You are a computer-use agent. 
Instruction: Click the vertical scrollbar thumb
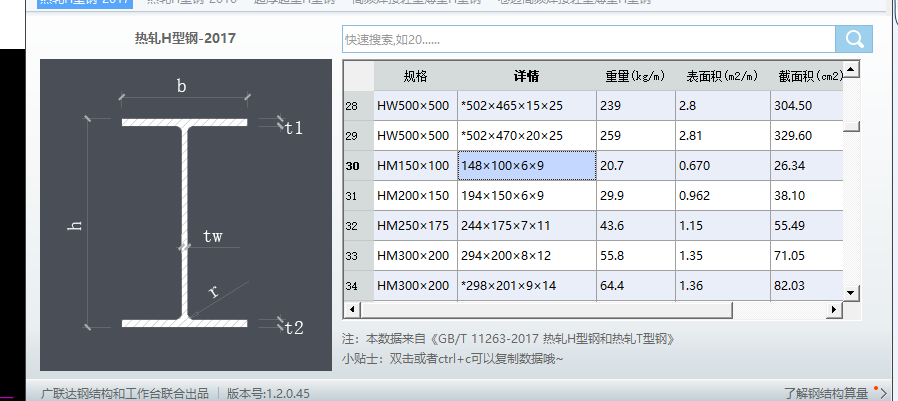[x=851, y=126]
